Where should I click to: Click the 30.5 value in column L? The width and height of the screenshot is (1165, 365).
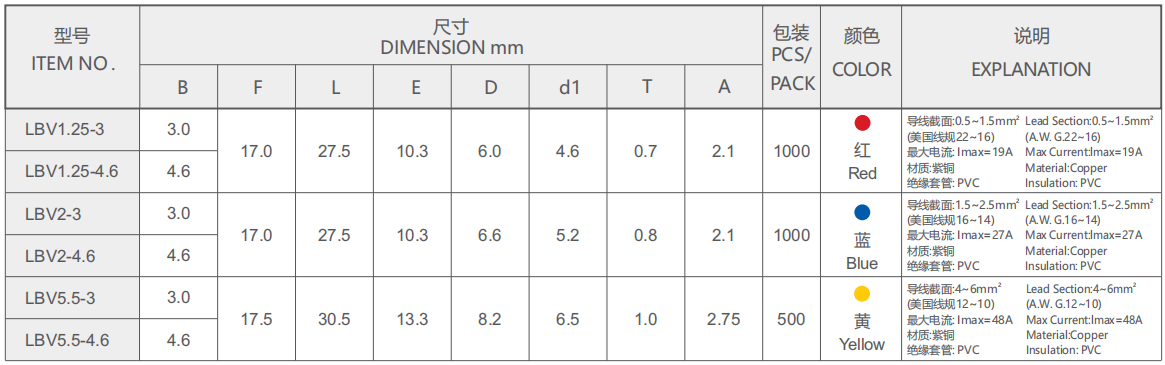(335, 320)
